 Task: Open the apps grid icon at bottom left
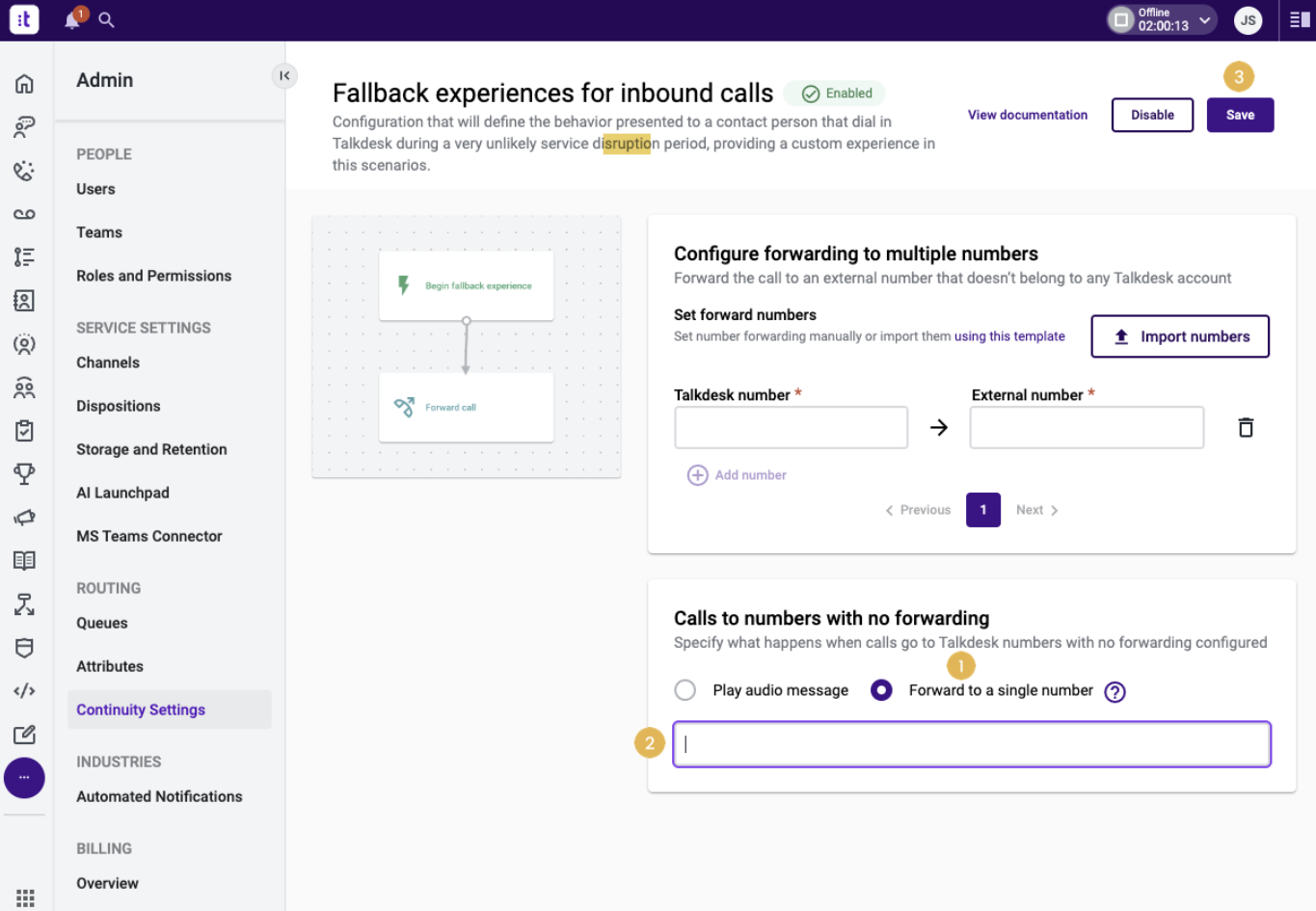pos(25,898)
